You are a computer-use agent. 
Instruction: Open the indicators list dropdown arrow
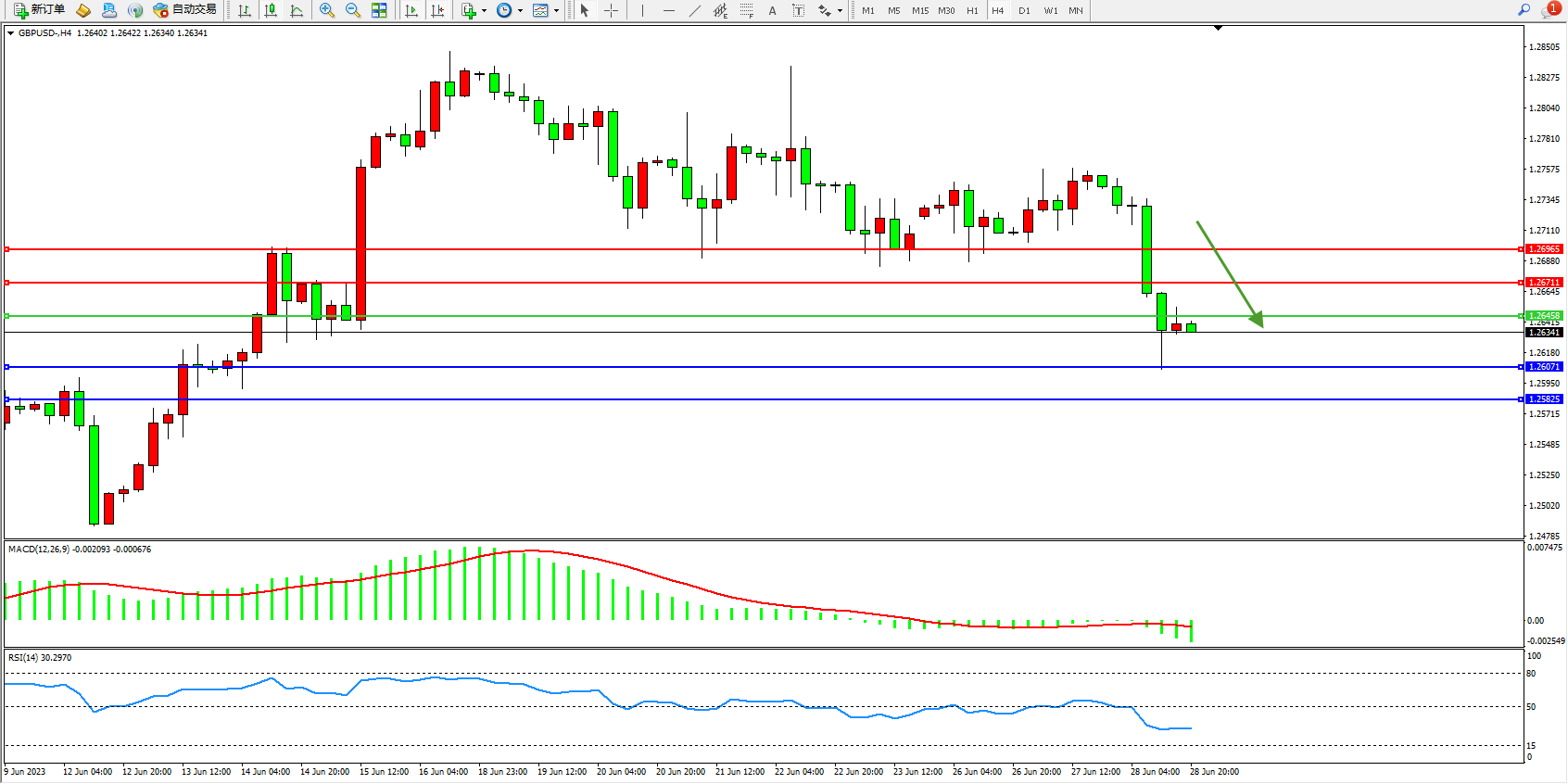coord(484,11)
